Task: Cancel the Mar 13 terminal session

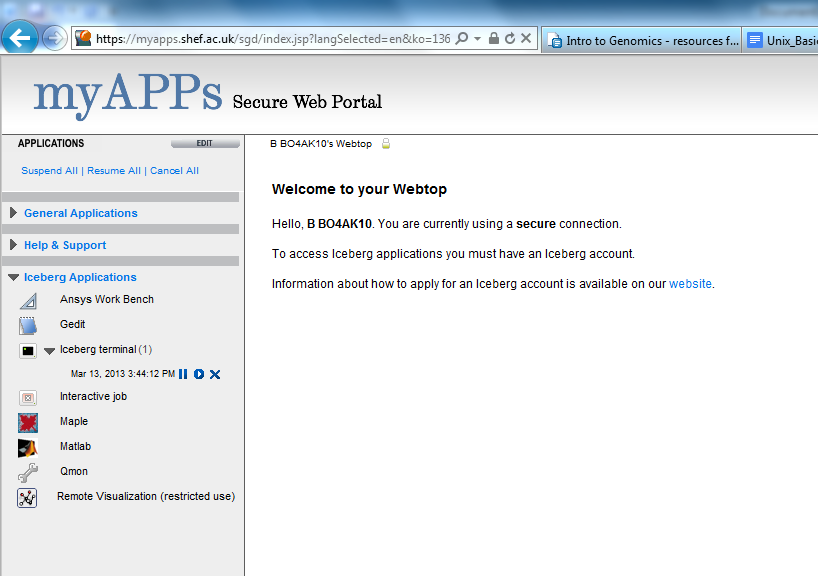Action: (x=215, y=374)
